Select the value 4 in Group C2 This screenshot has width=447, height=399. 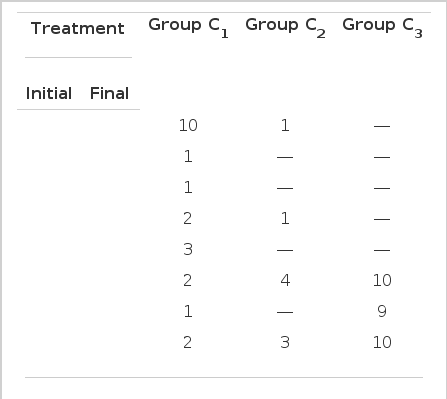click(x=285, y=280)
